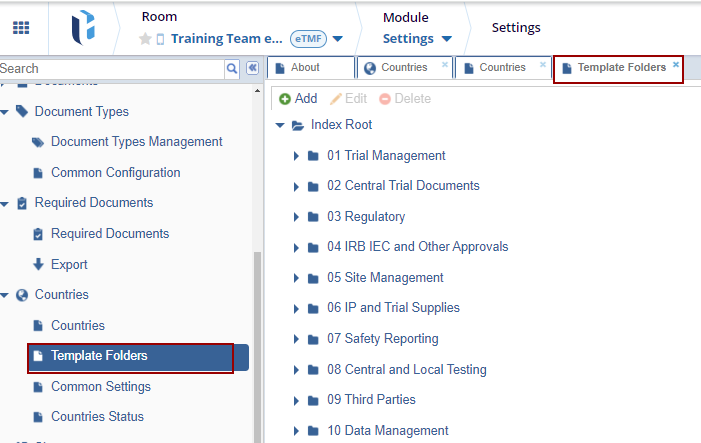The width and height of the screenshot is (701, 443).
Task: Select the 07 Safety Reporting folder icon
Action: point(313,339)
